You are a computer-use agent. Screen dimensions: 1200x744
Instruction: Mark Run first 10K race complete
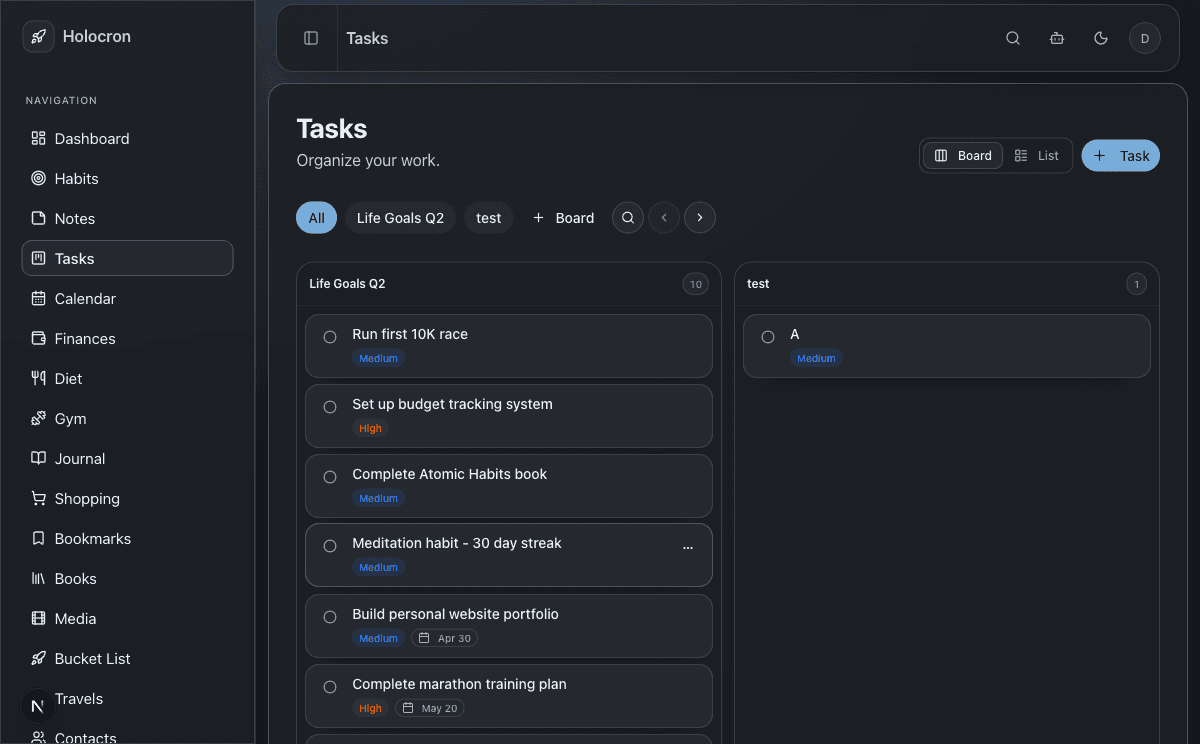(330, 337)
